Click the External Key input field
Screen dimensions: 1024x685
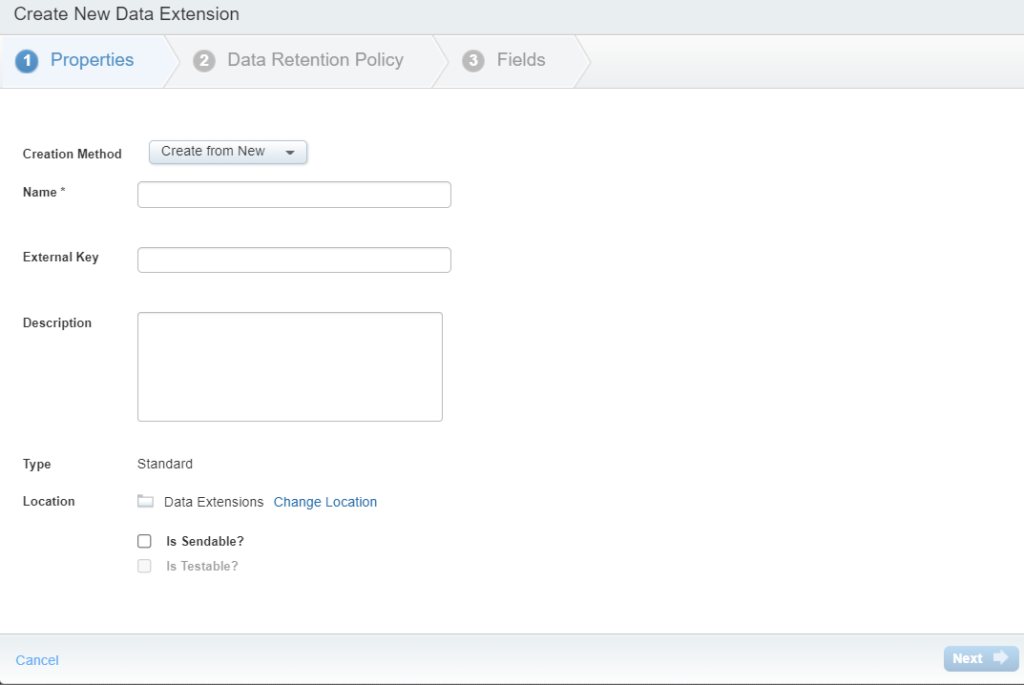[293, 259]
